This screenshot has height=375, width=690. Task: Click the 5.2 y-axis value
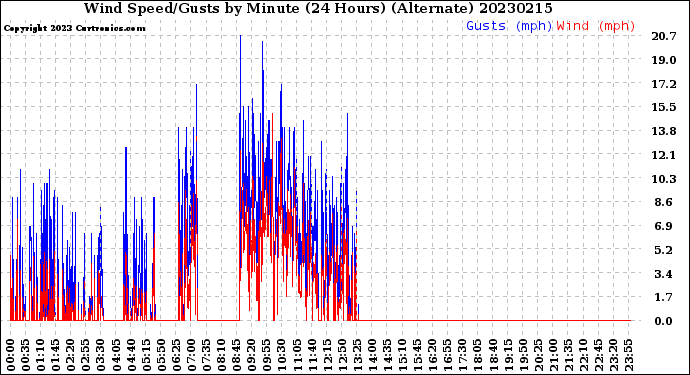point(664,250)
